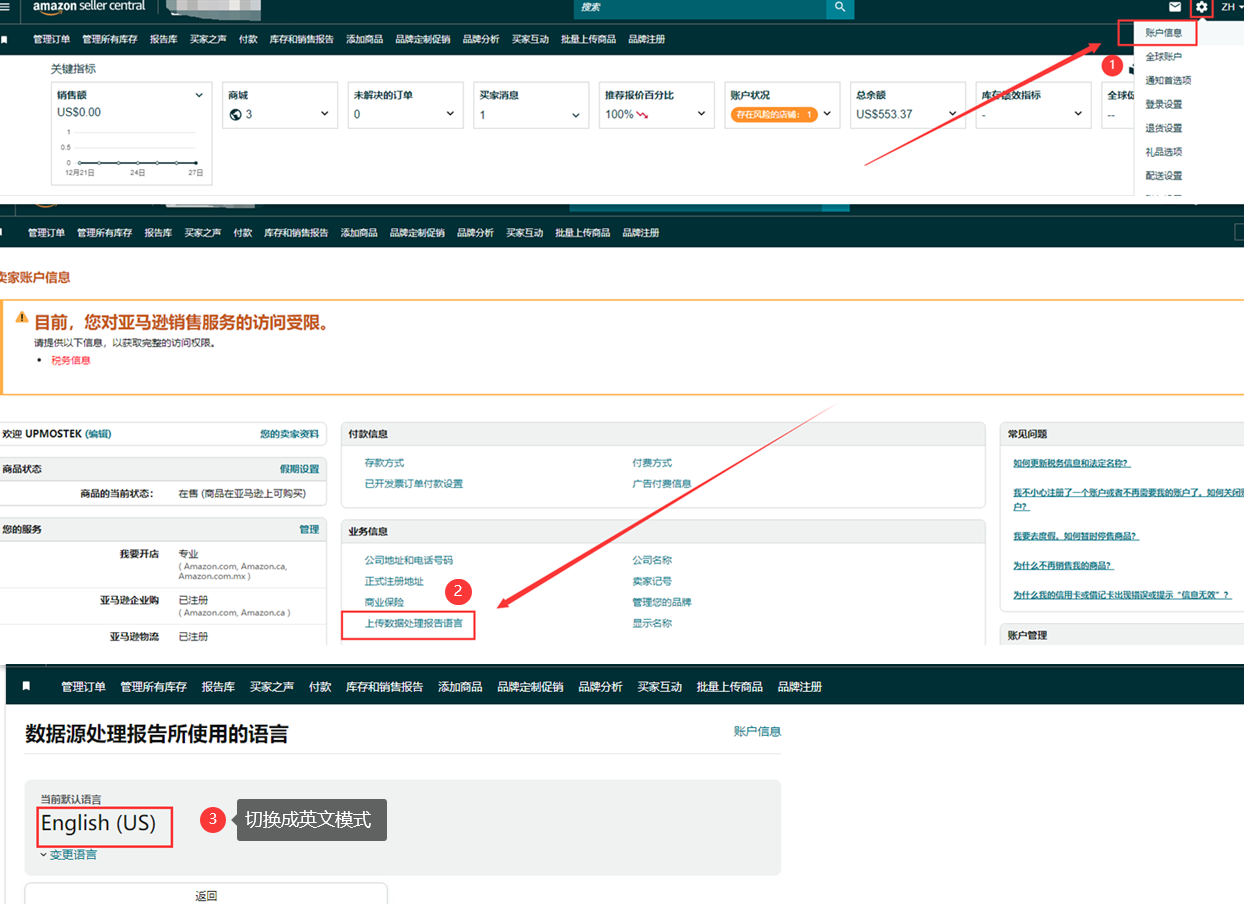
Task: Expand the 账户状况 card chevron
Action: click(x=828, y=114)
